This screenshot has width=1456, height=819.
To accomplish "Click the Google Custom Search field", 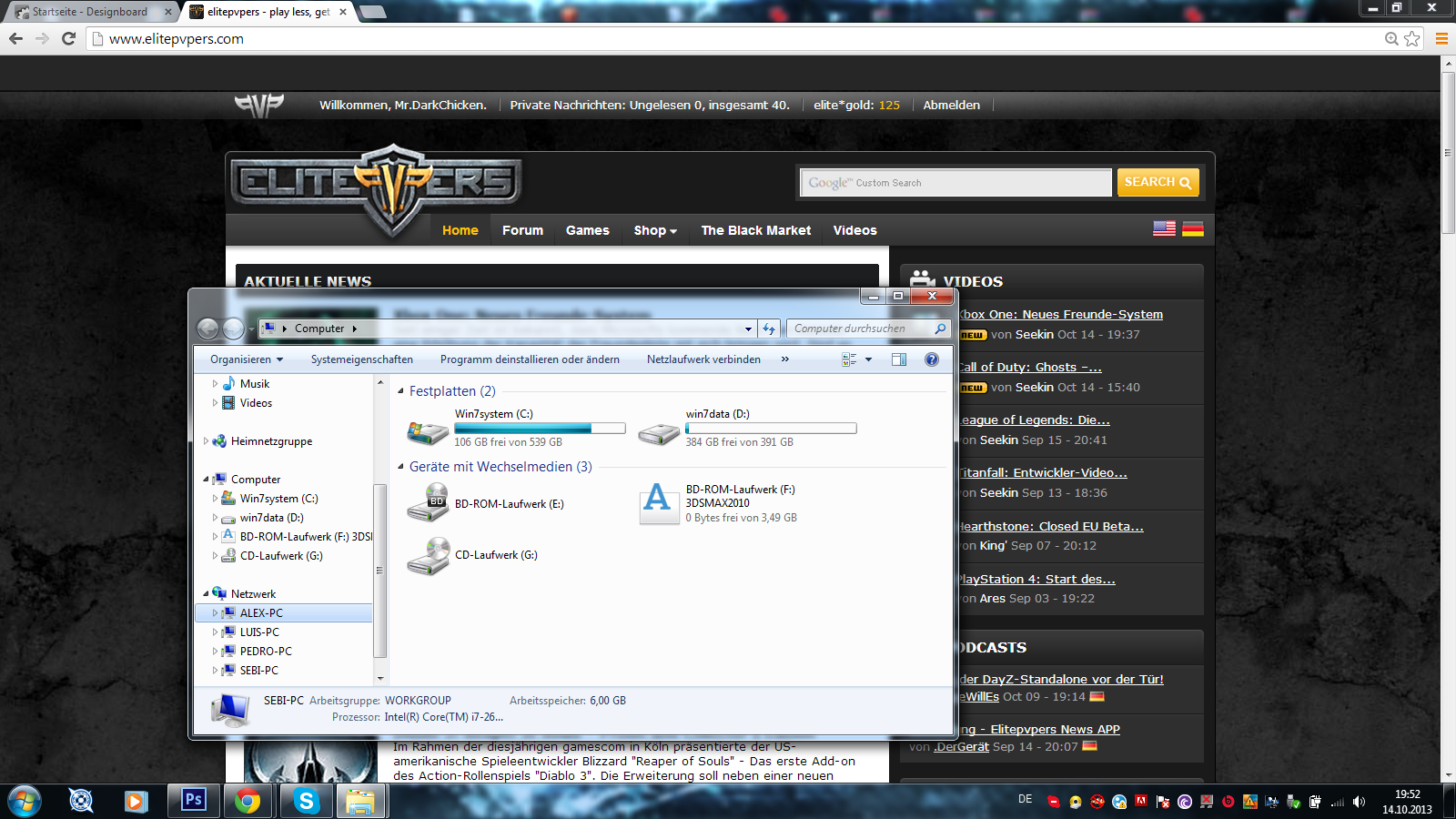I will coord(955,183).
